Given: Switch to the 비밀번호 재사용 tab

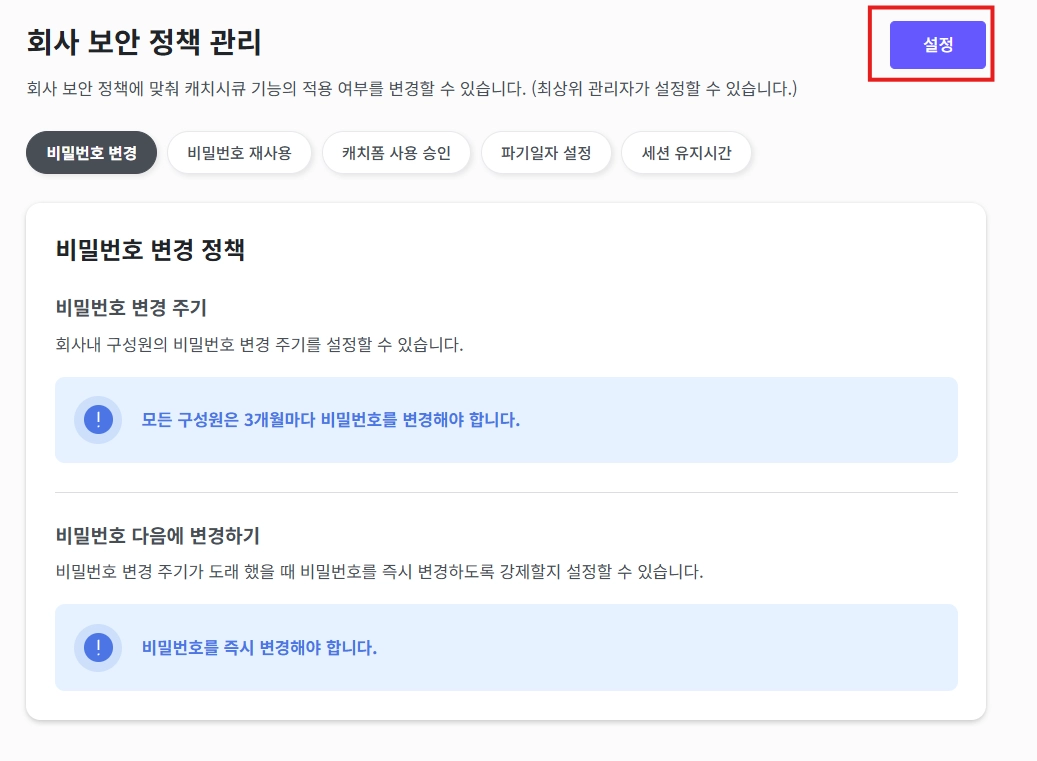Looking at the screenshot, I should [239, 153].
